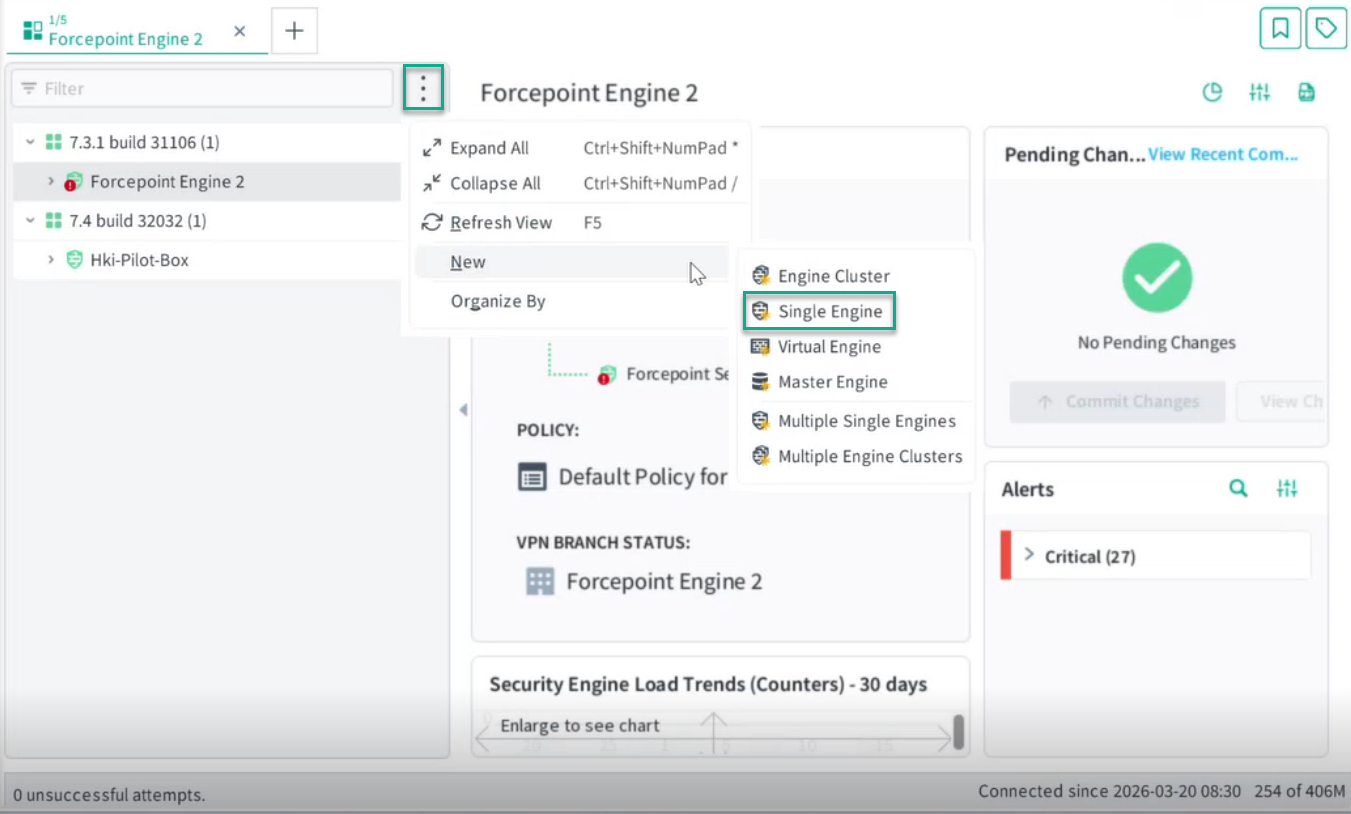Click the three-dot tree options menu button

point(424,89)
